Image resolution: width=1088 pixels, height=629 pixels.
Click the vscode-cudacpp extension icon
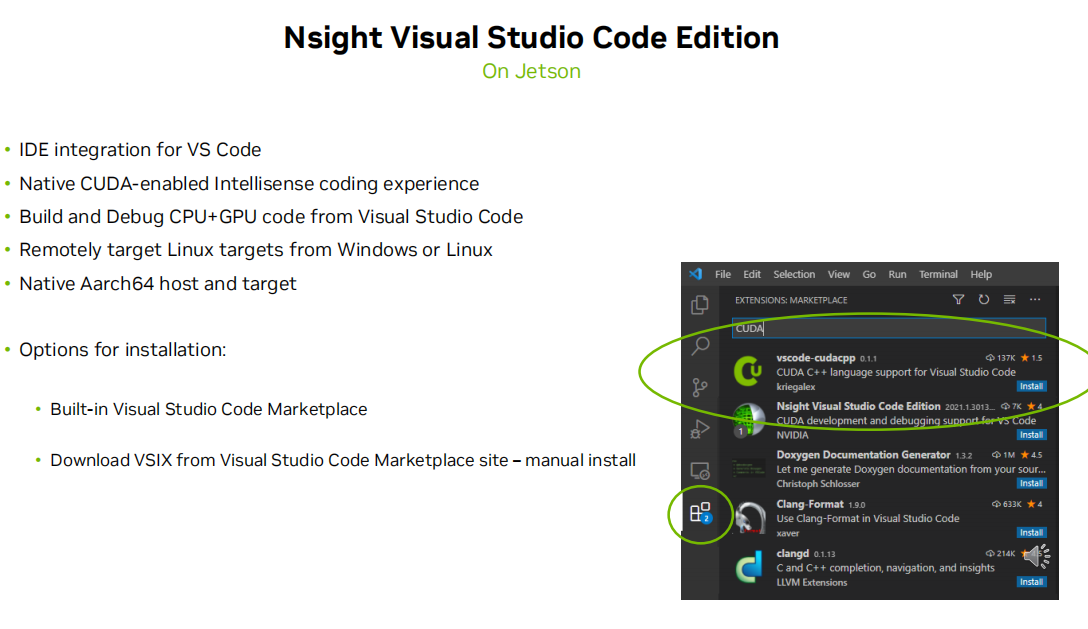pos(749,368)
